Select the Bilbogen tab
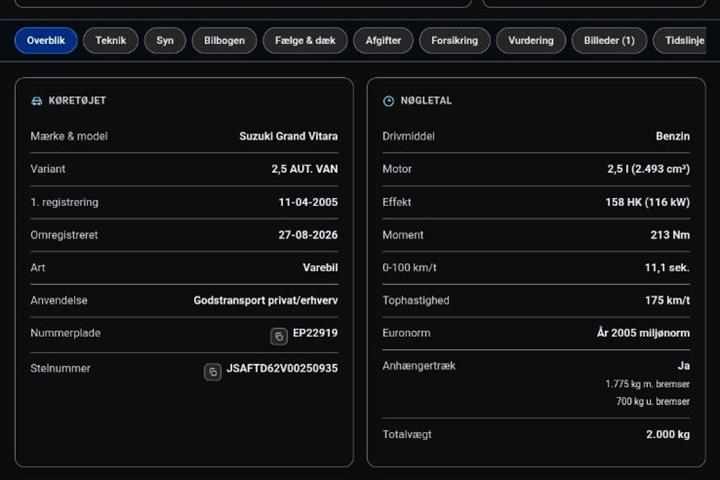The image size is (720, 480). pos(224,40)
